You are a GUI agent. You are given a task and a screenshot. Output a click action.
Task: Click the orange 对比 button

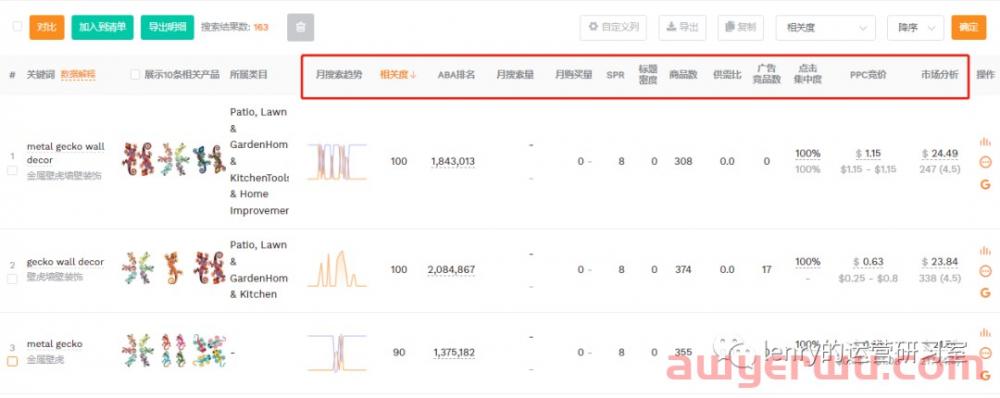pyautogui.click(x=47, y=27)
